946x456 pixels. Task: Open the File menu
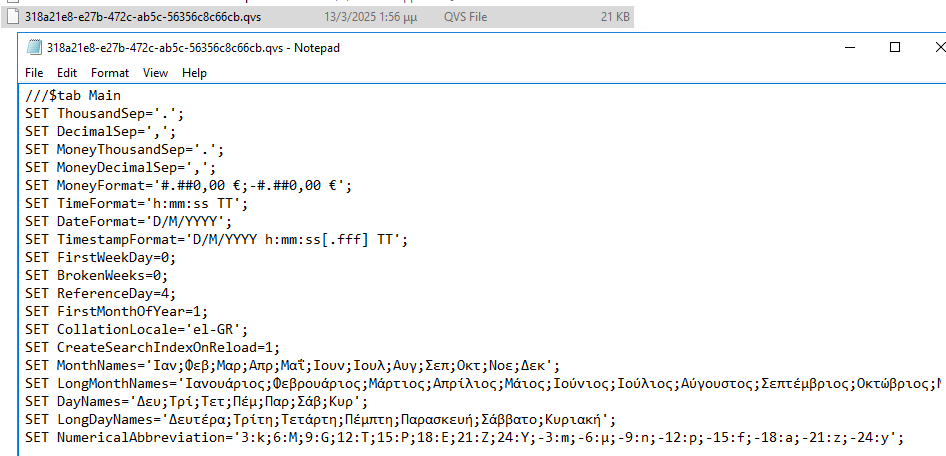34,73
